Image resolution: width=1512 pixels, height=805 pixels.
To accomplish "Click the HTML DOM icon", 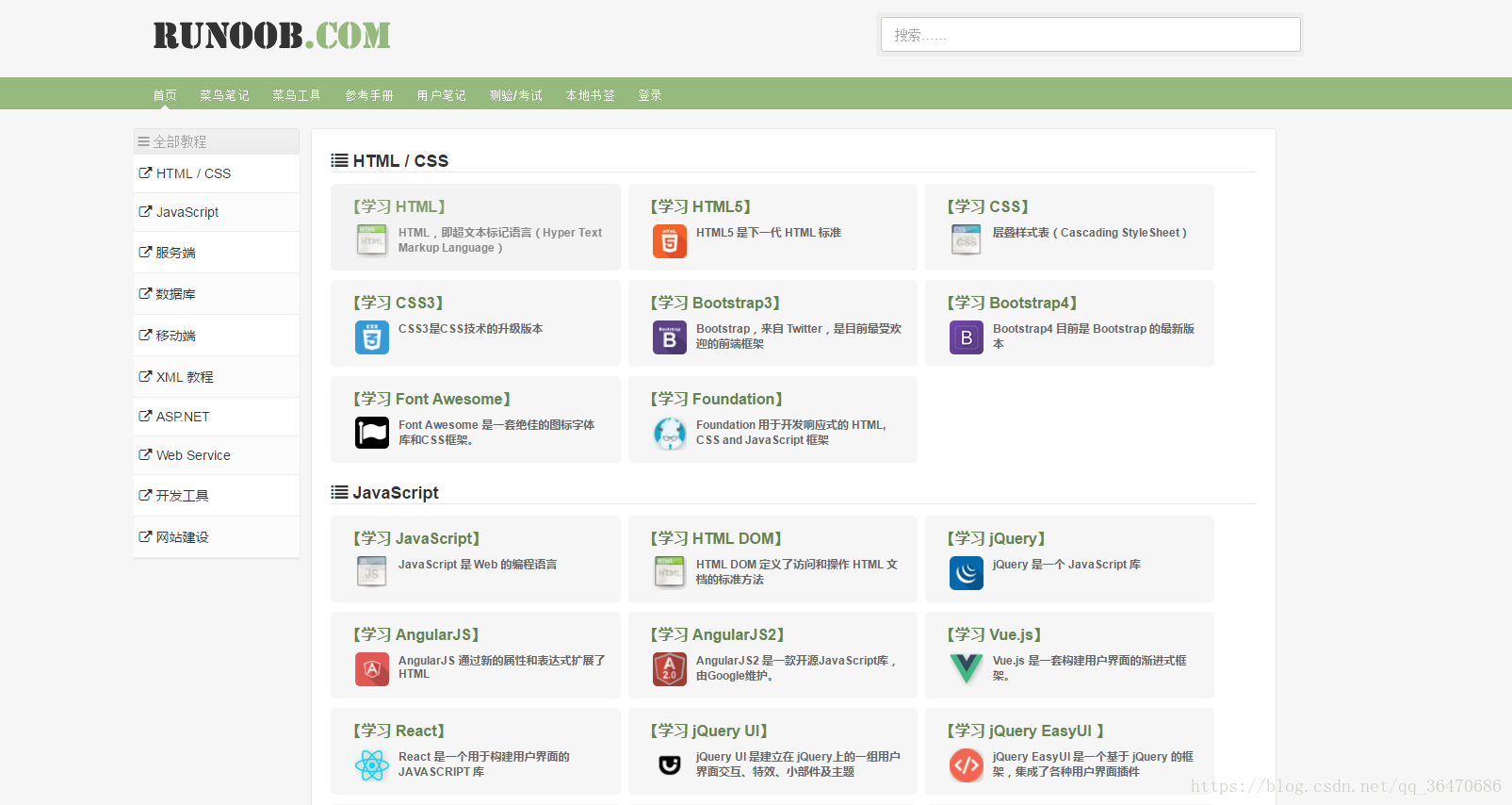I will (x=670, y=572).
